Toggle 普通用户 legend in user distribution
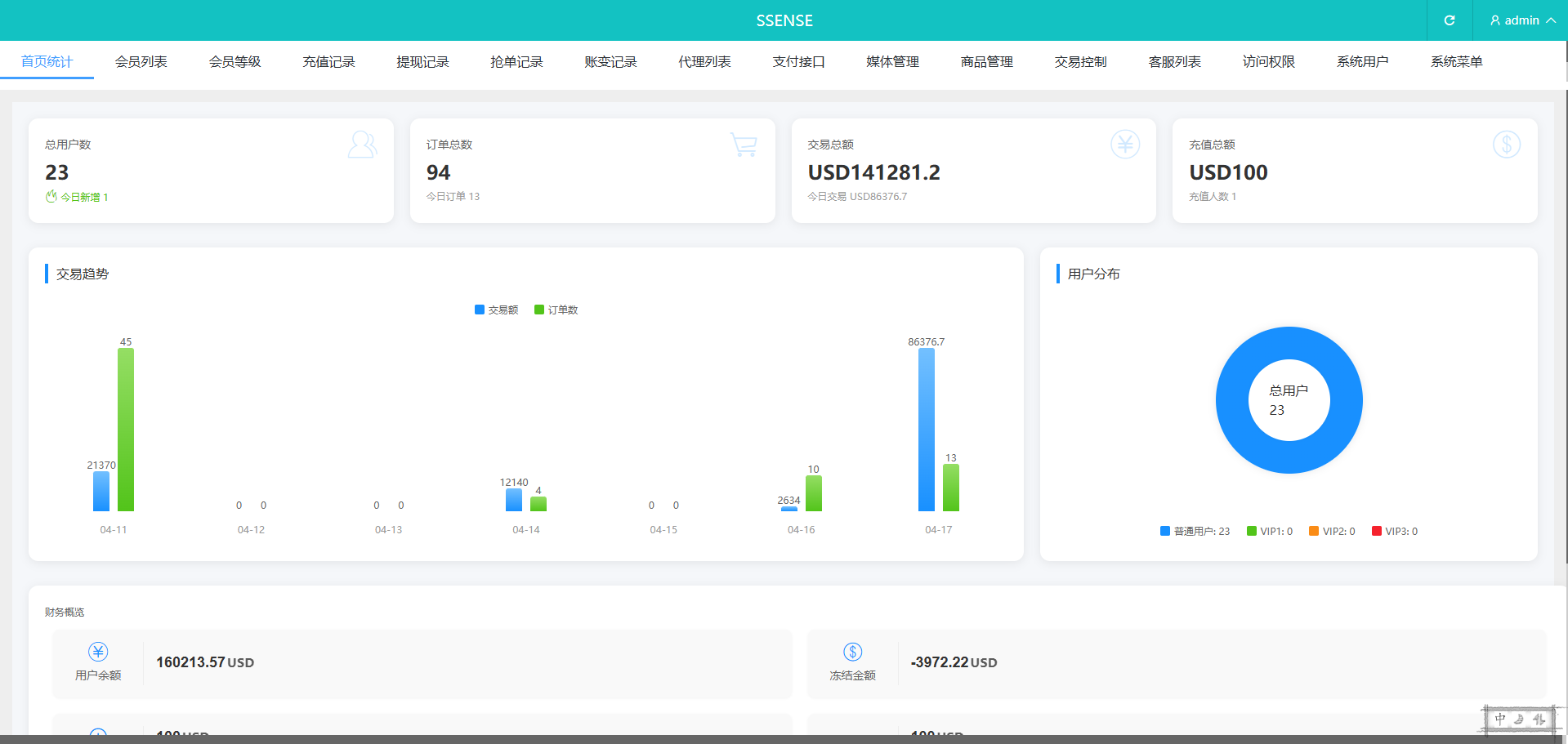1568x744 pixels. point(1195,531)
